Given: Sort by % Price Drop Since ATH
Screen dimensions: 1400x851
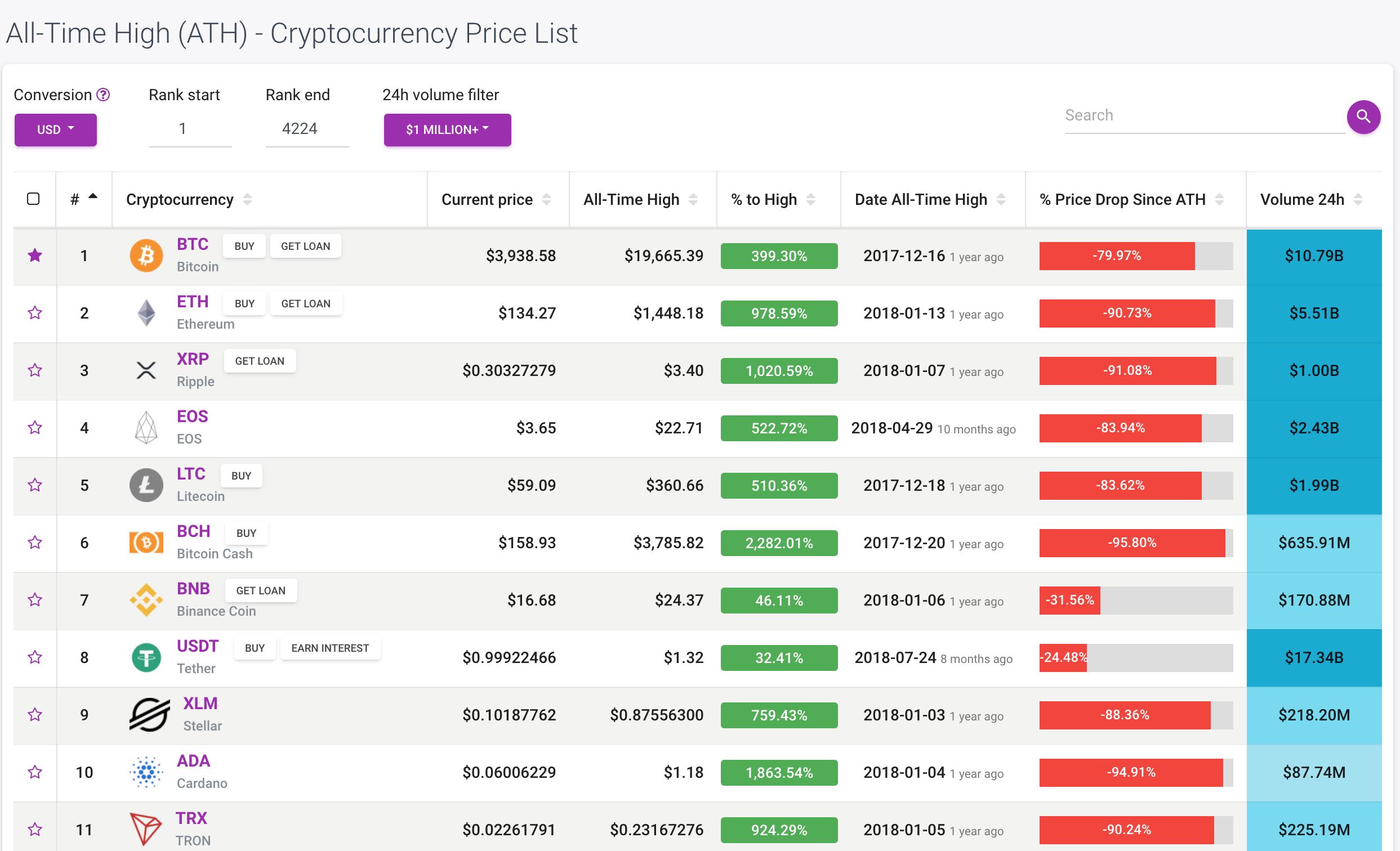Looking at the screenshot, I should pos(1135,199).
